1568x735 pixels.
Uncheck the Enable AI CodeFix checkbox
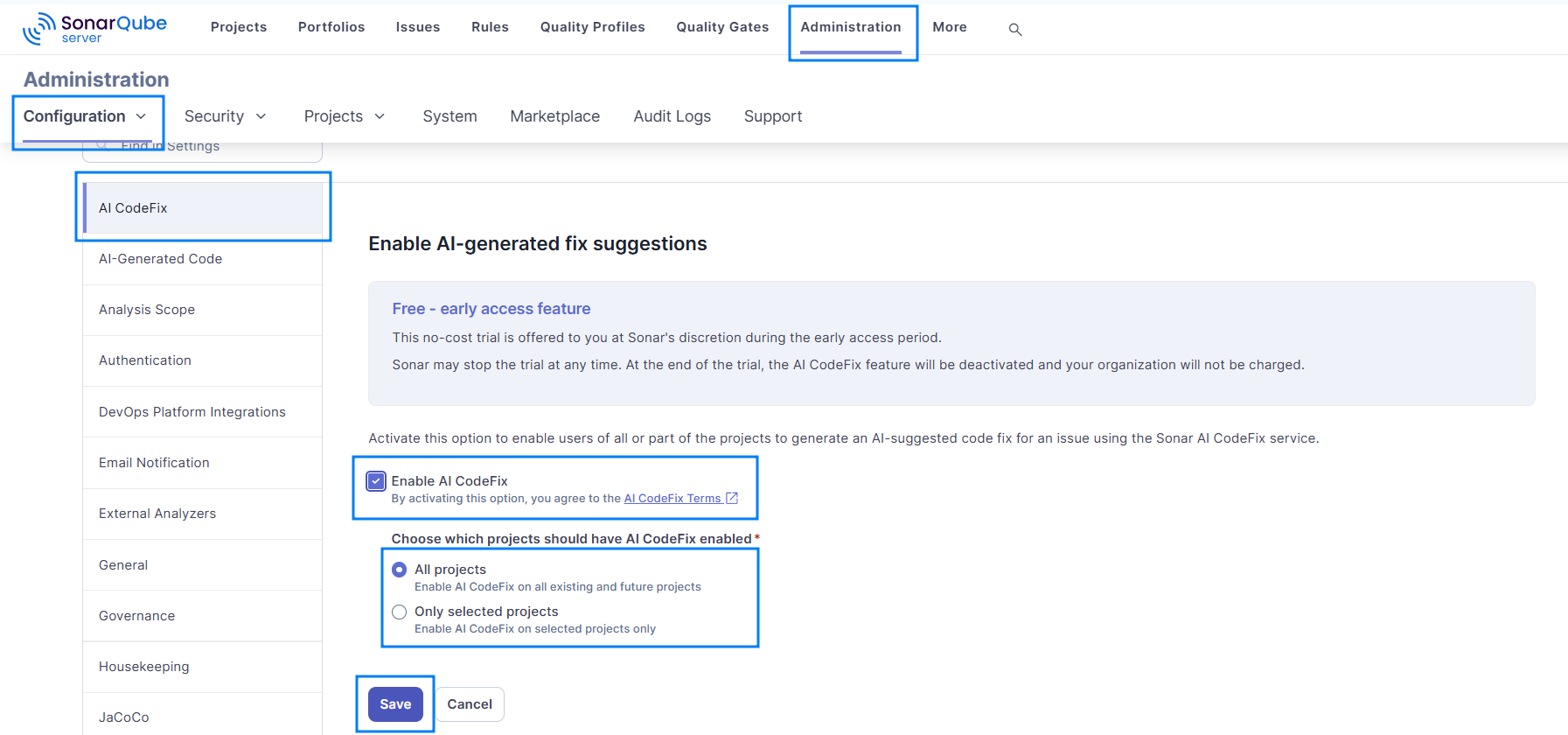point(376,480)
